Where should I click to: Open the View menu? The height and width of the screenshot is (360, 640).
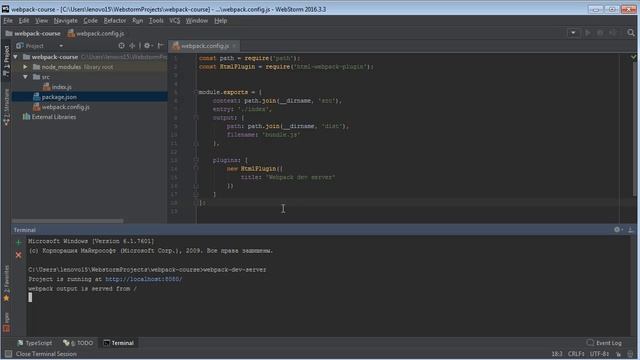(41, 20)
